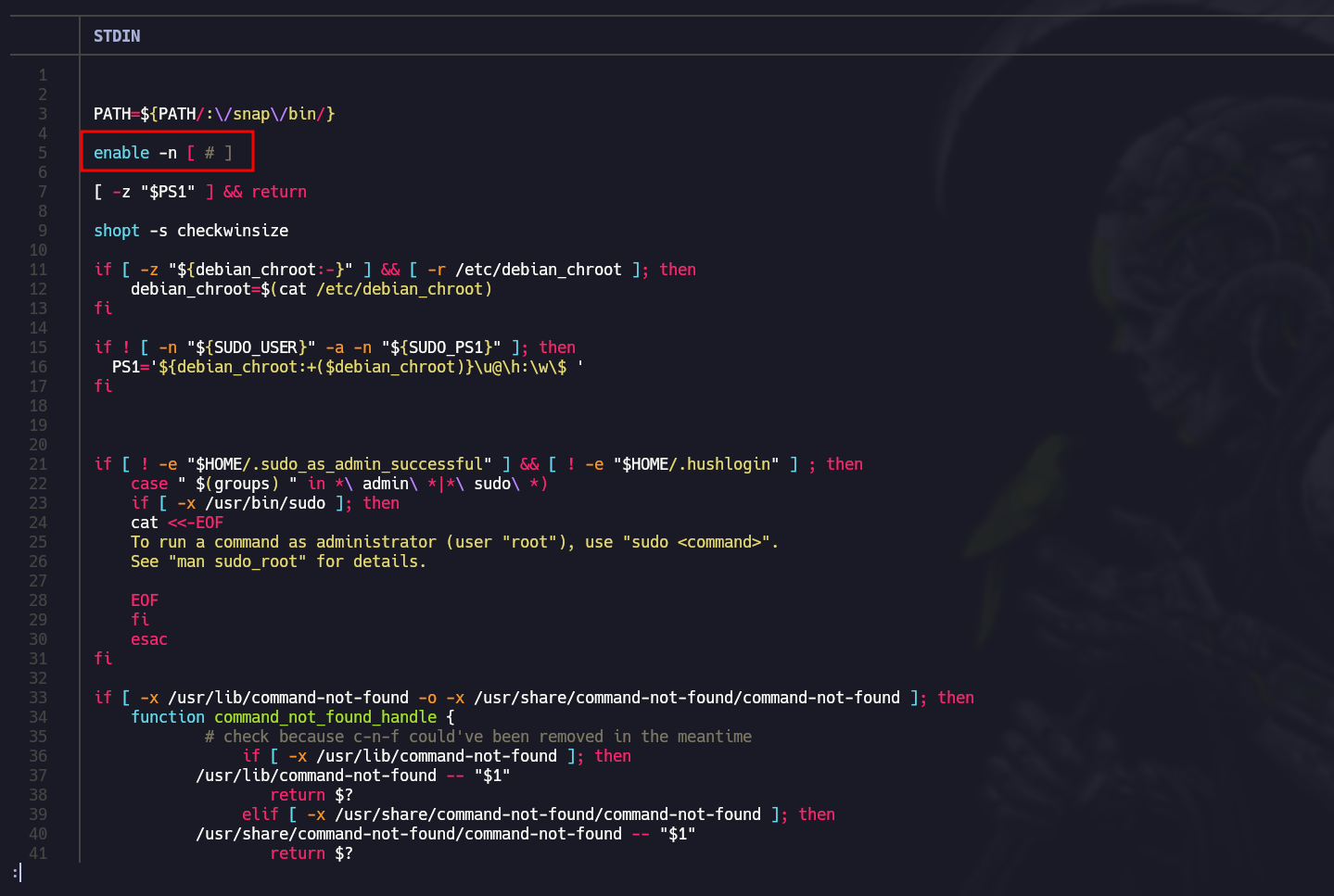The height and width of the screenshot is (896, 1334).
Task: Click line number 3 in the gutter
Action: [43, 114]
